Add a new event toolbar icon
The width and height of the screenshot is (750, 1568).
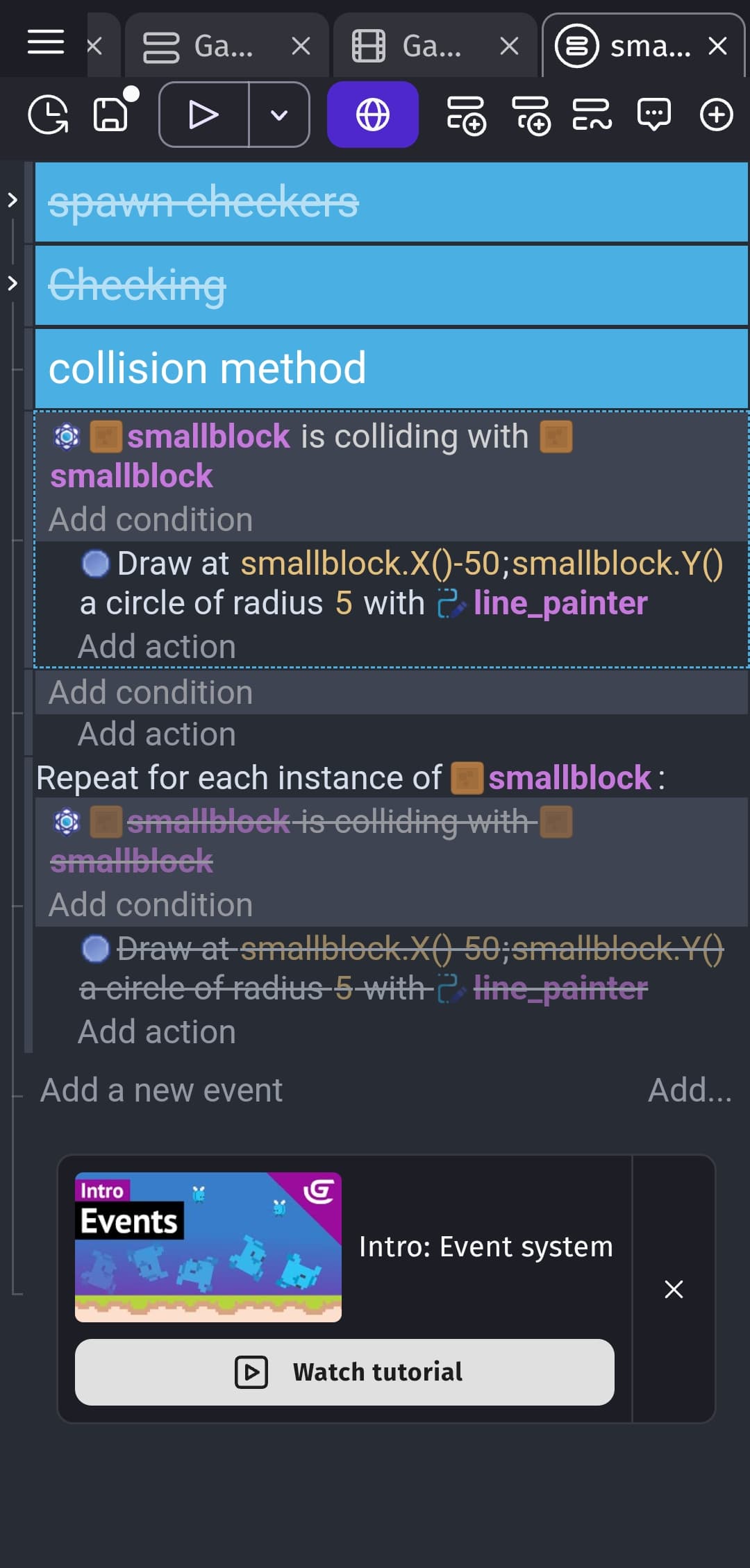coord(466,115)
